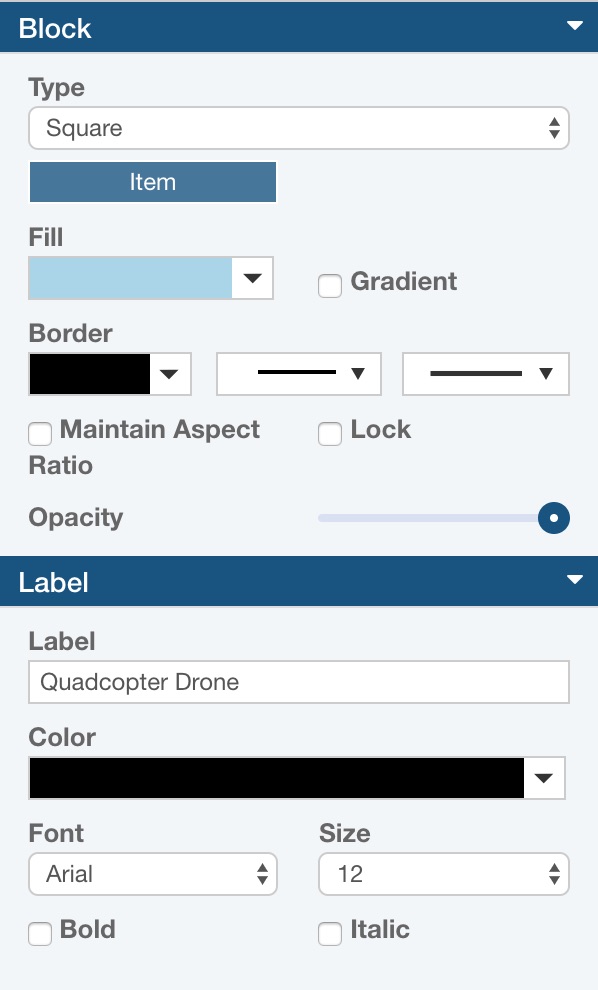This screenshot has height=990, width=598.
Task: Open the font Size dropdown showing 12
Action: pyautogui.click(x=443, y=874)
